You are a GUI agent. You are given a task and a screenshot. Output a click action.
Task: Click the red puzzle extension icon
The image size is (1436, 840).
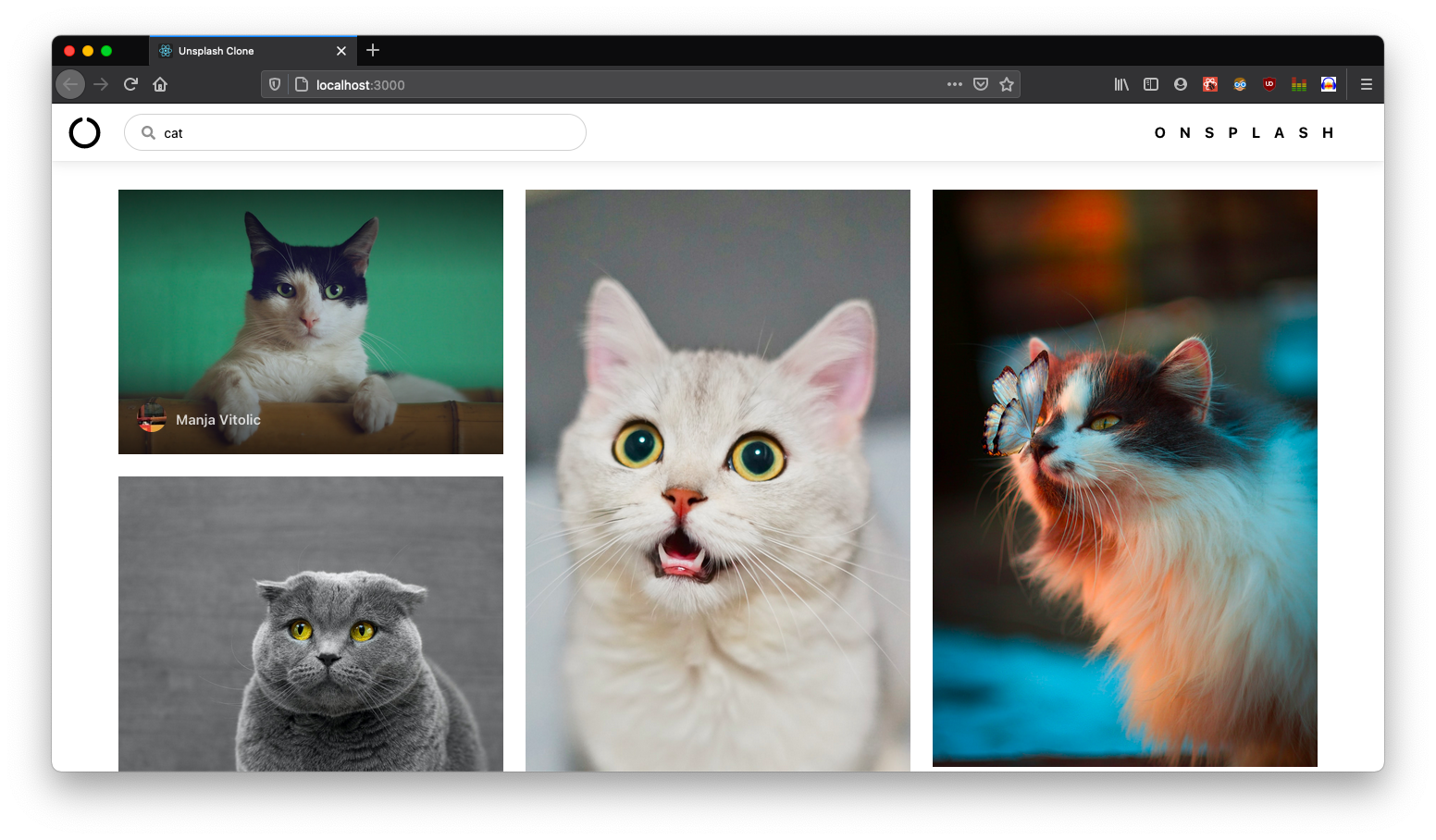click(1210, 84)
